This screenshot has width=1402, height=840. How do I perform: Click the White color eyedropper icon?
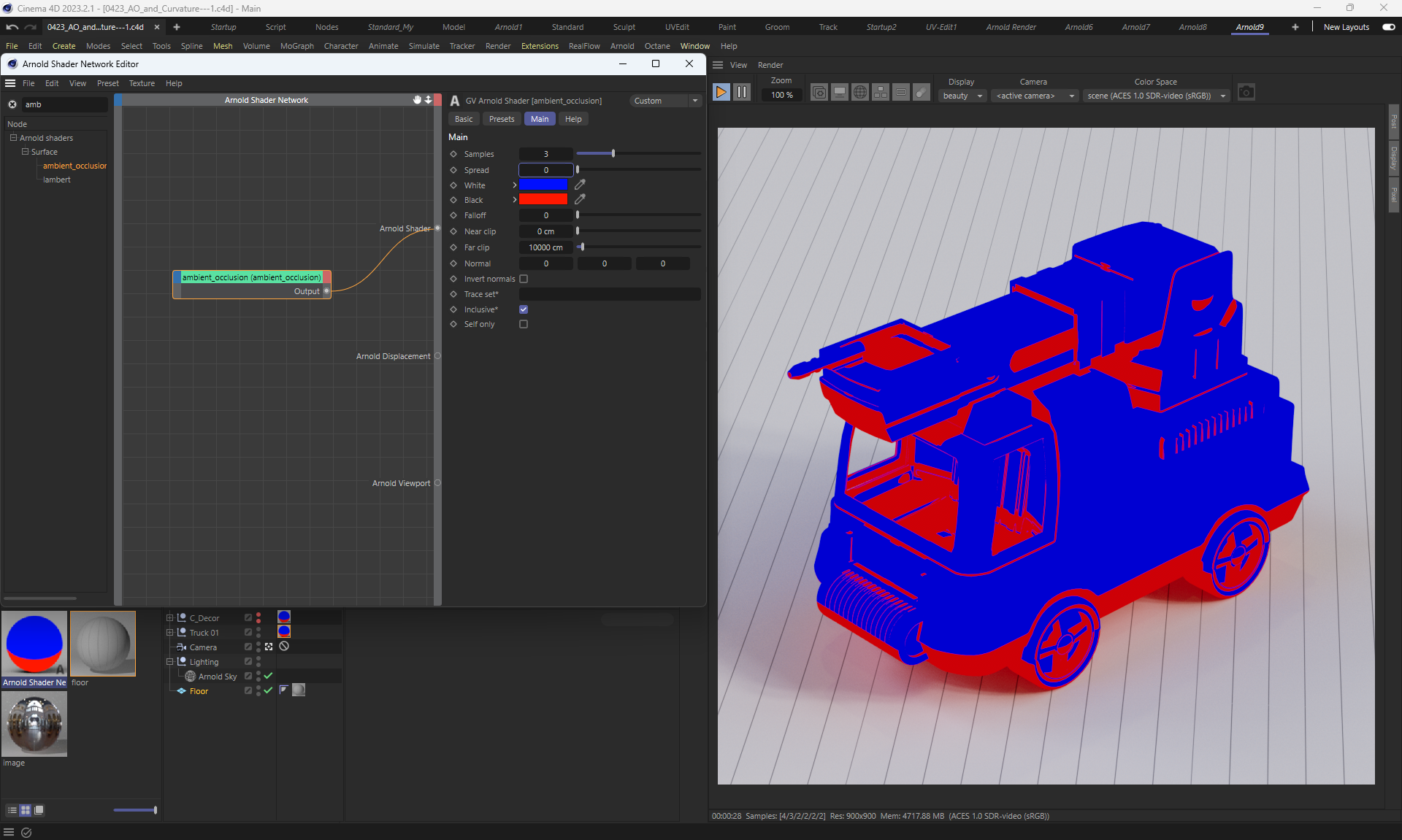pos(580,185)
